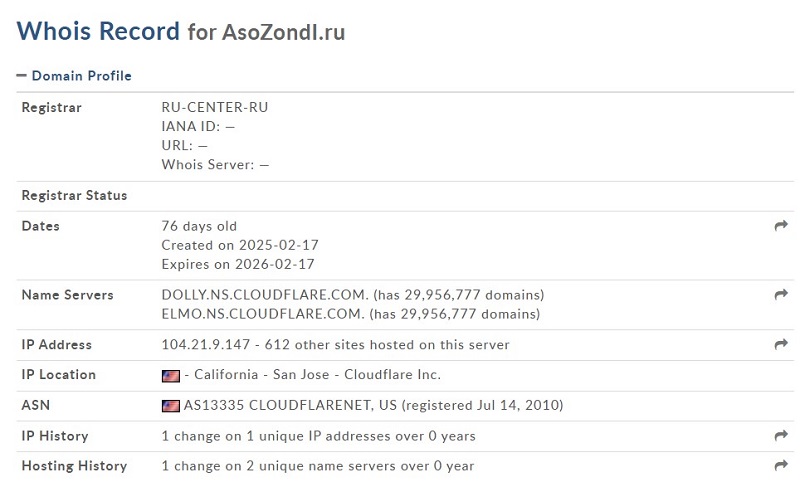Click the US flag icon beside AS13335

pyautogui.click(x=170, y=406)
